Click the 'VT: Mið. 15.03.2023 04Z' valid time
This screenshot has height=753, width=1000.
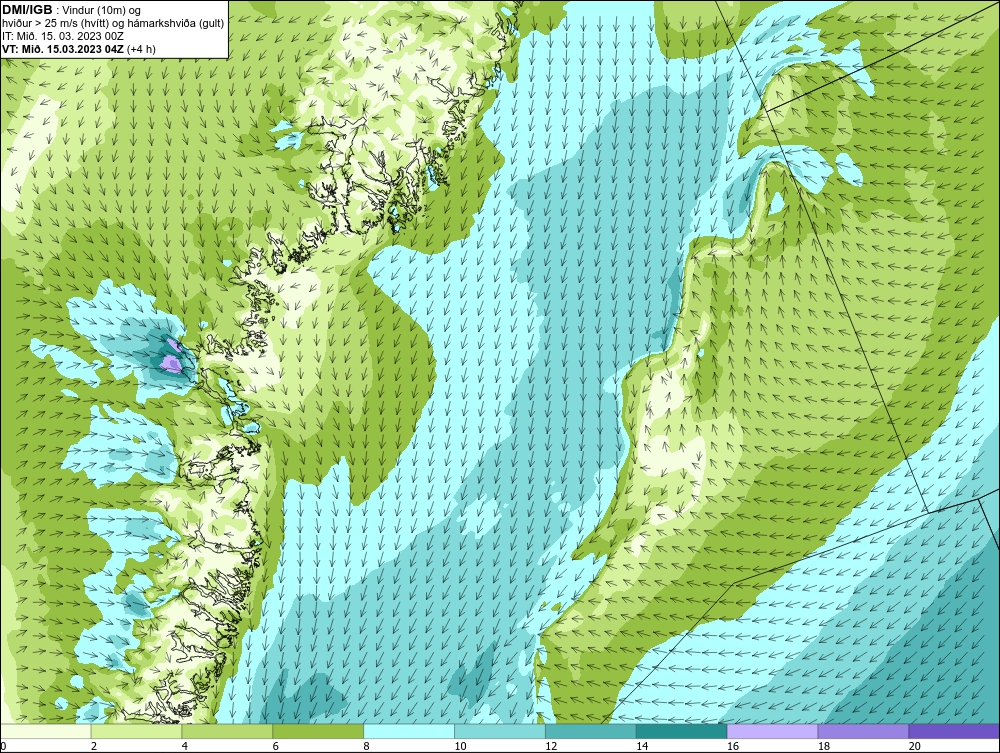click(63, 48)
